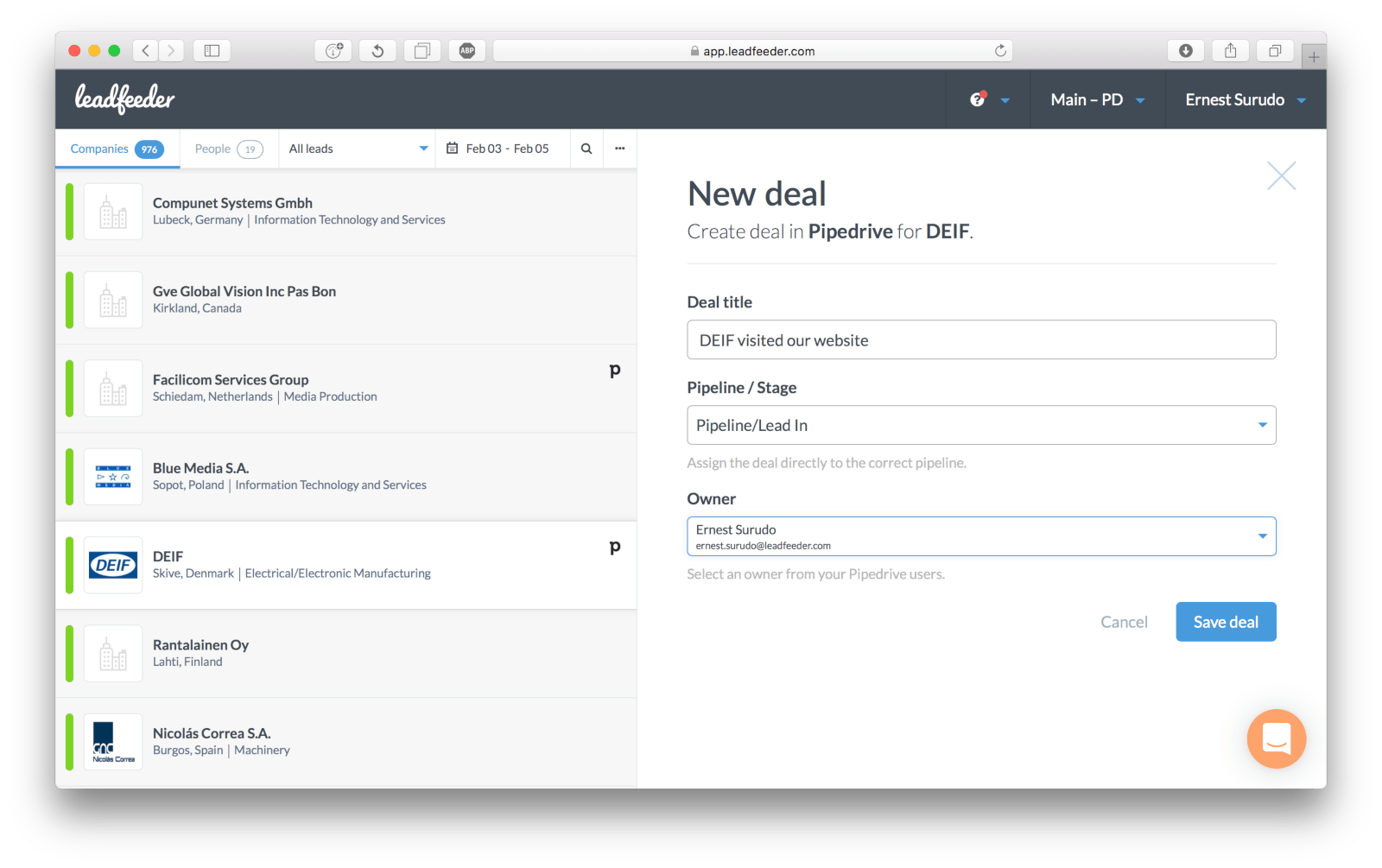Image resolution: width=1382 pixels, height=868 pixels.
Task: Click the Gve Global Vision building icon
Action: [x=113, y=300]
